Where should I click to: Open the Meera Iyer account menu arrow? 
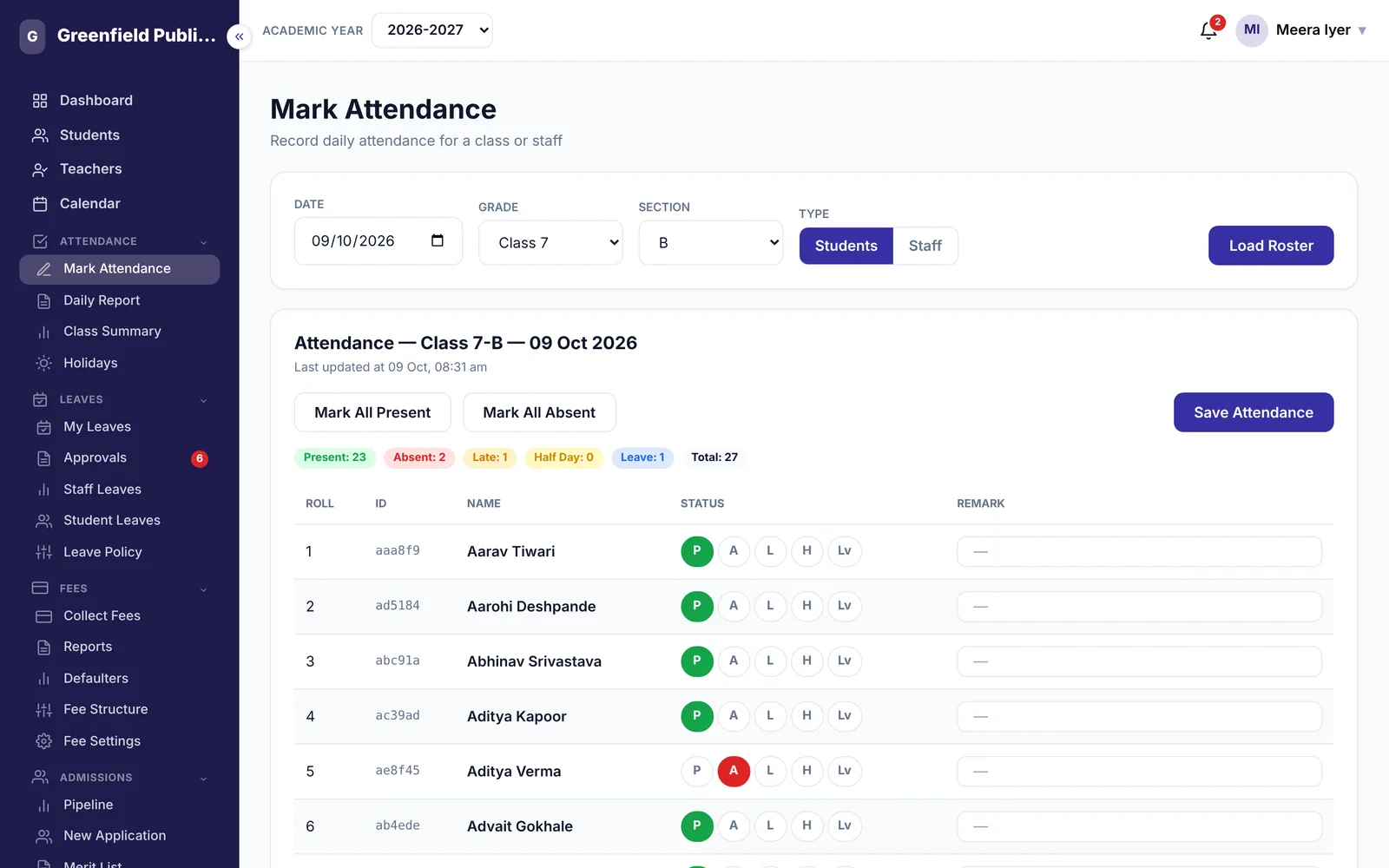pos(1362,31)
